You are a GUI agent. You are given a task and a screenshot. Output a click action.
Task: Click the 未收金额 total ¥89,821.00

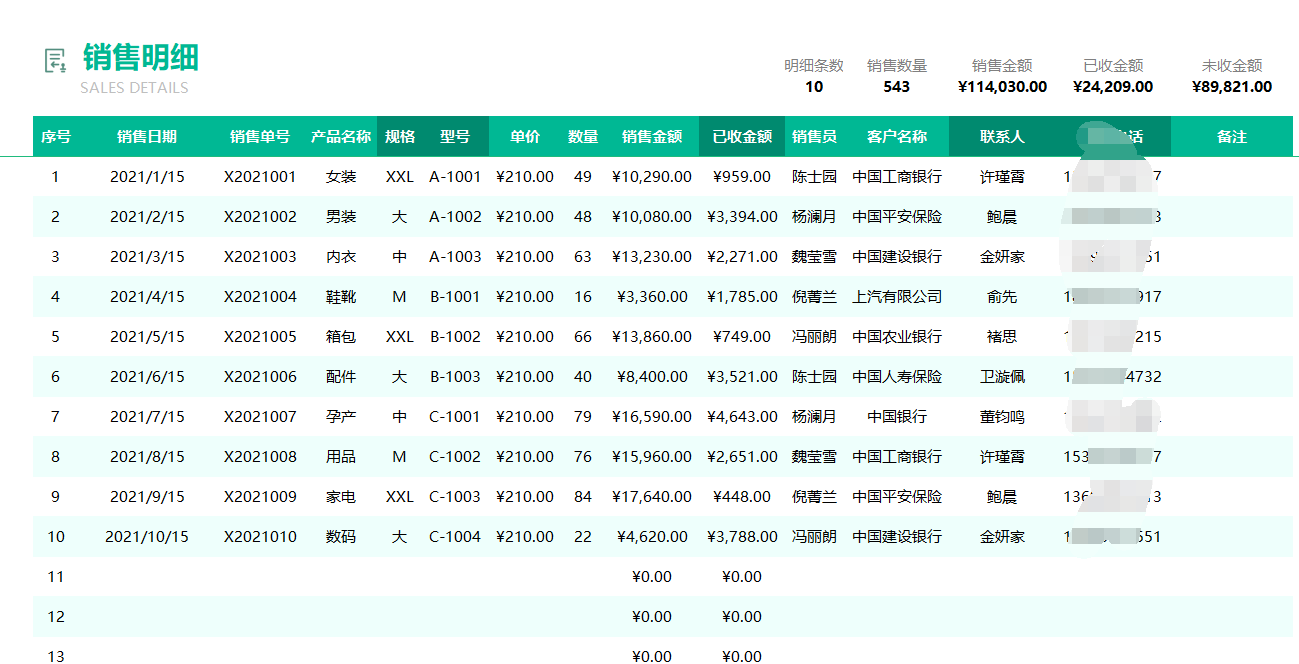point(1232,87)
